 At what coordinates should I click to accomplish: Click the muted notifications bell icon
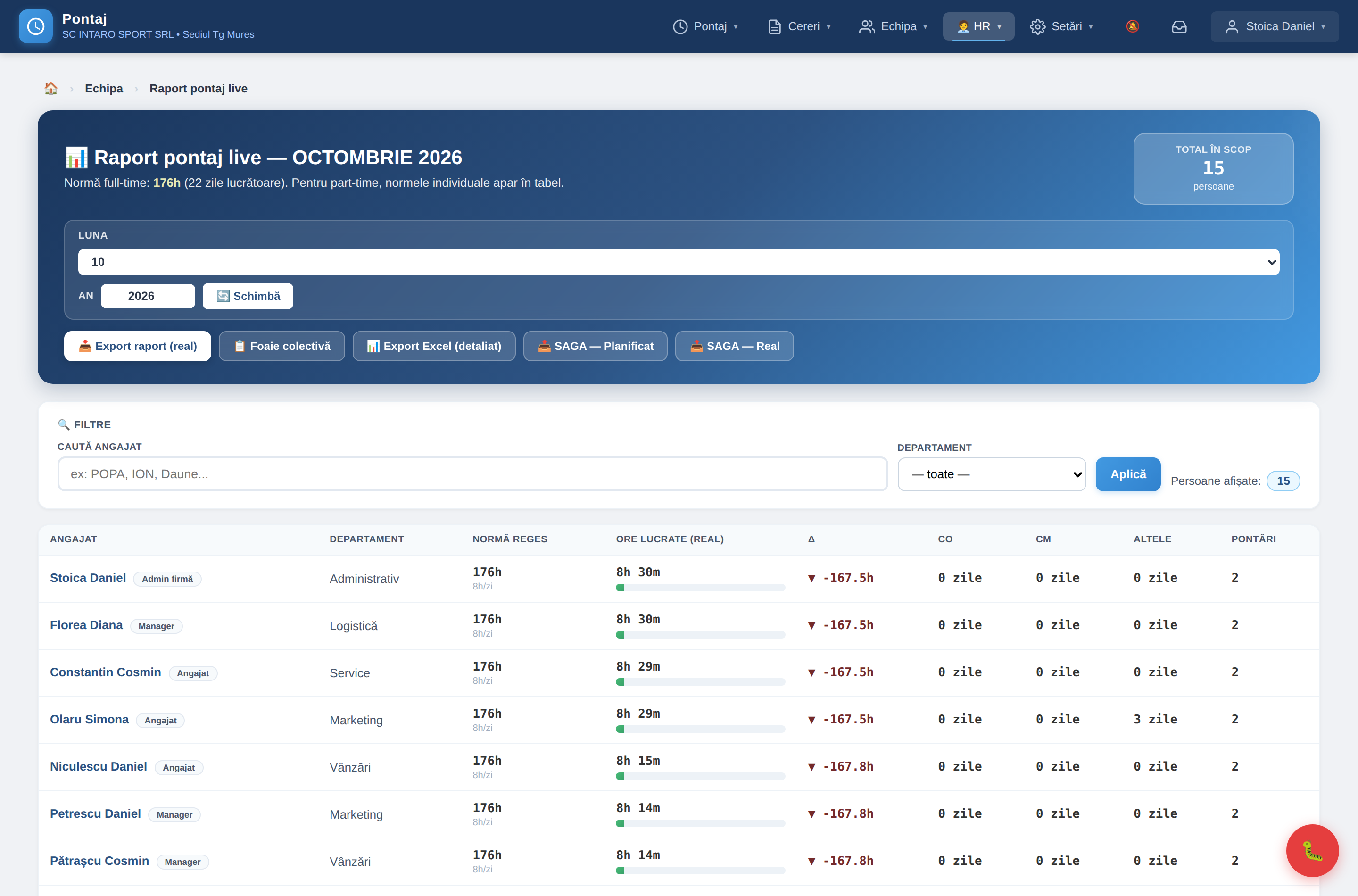(1132, 26)
